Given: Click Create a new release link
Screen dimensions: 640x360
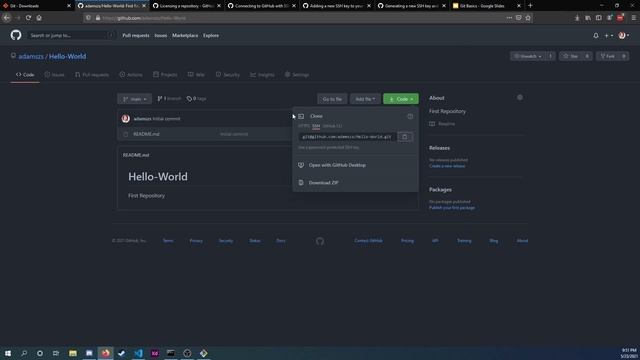Looking at the screenshot, I should pos(447,166).
